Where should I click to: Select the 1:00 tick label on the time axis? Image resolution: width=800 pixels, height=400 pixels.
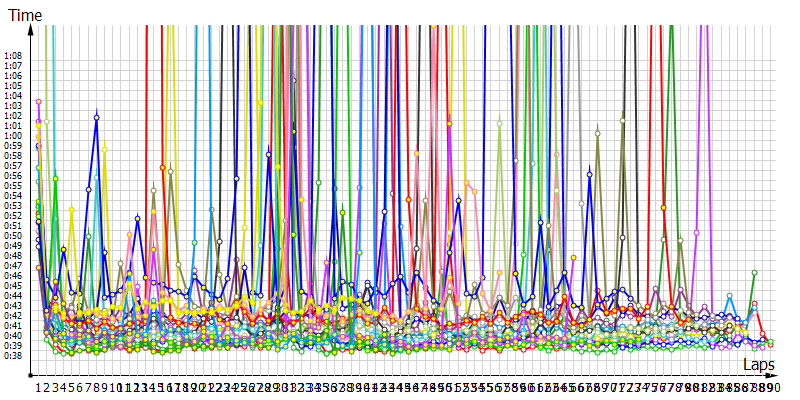tap(13, 136)
